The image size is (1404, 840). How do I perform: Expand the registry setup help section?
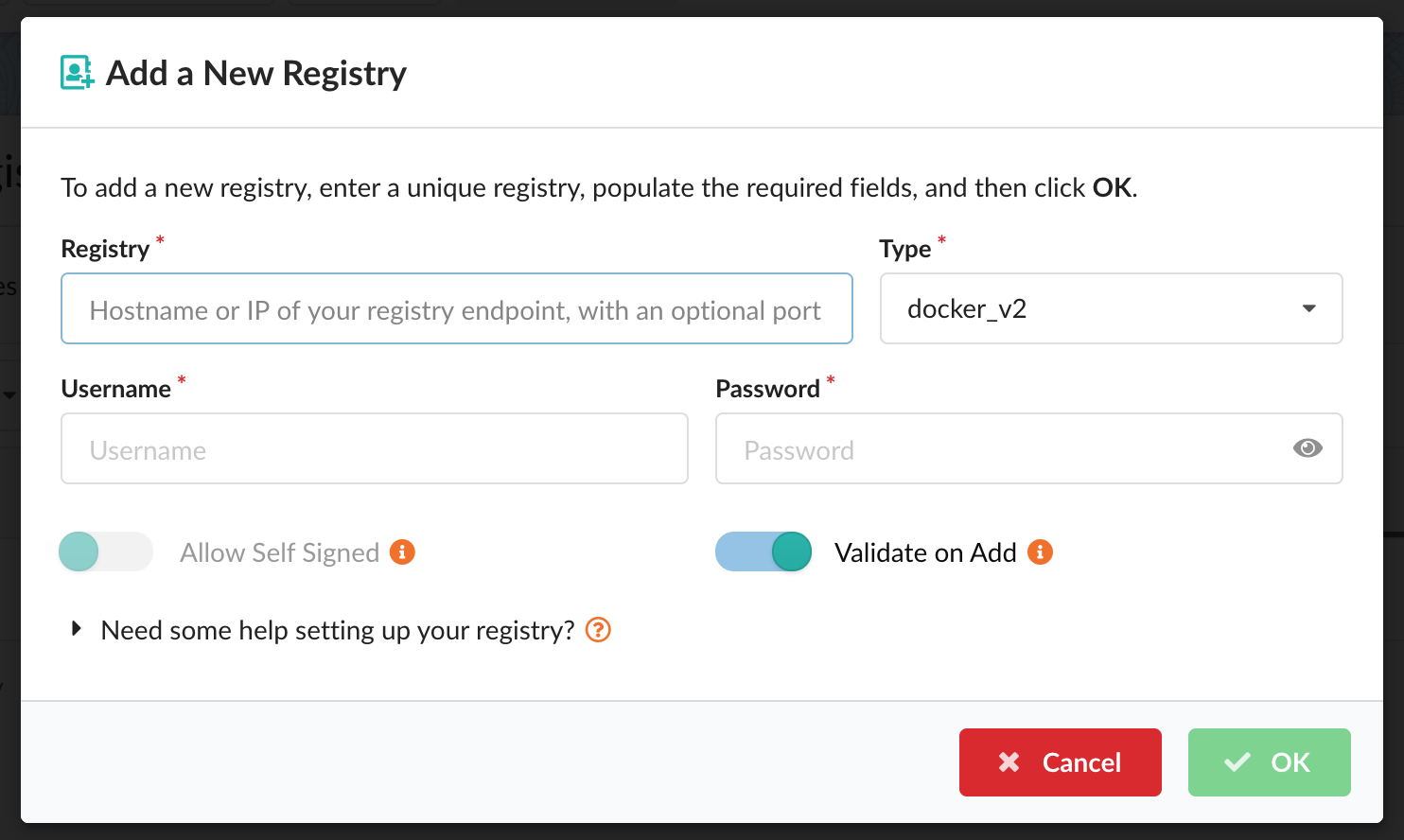[x=77, y=629]
